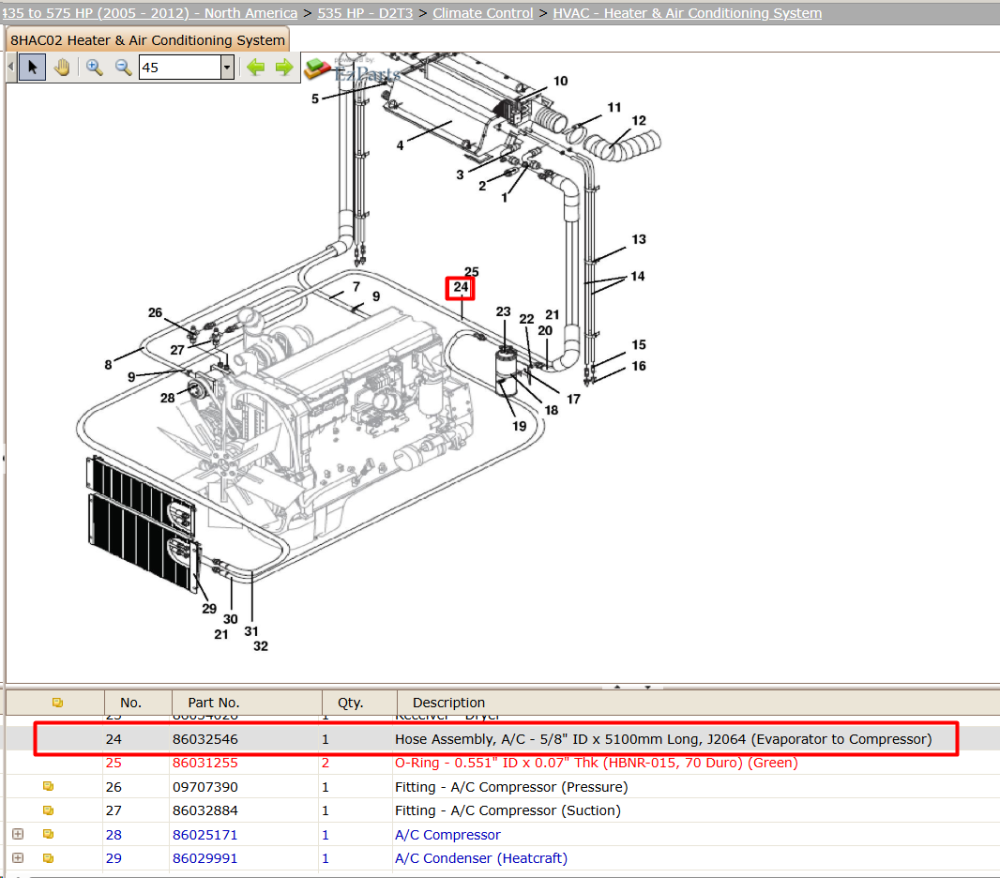Click callout 19 below the receiver dryer
Viewport: 1000px width, 878px height.
519,426
